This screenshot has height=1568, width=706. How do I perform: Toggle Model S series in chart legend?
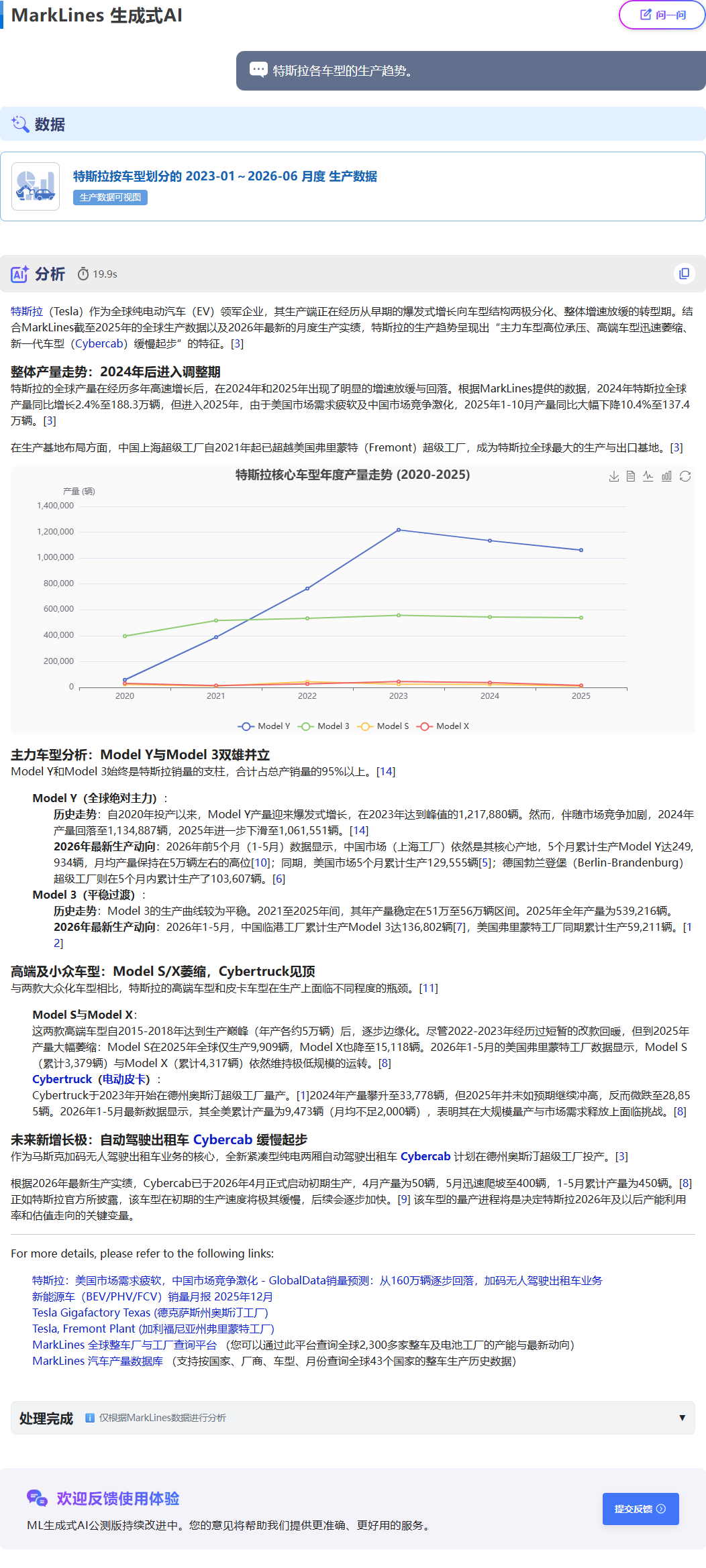pos(383,726)
